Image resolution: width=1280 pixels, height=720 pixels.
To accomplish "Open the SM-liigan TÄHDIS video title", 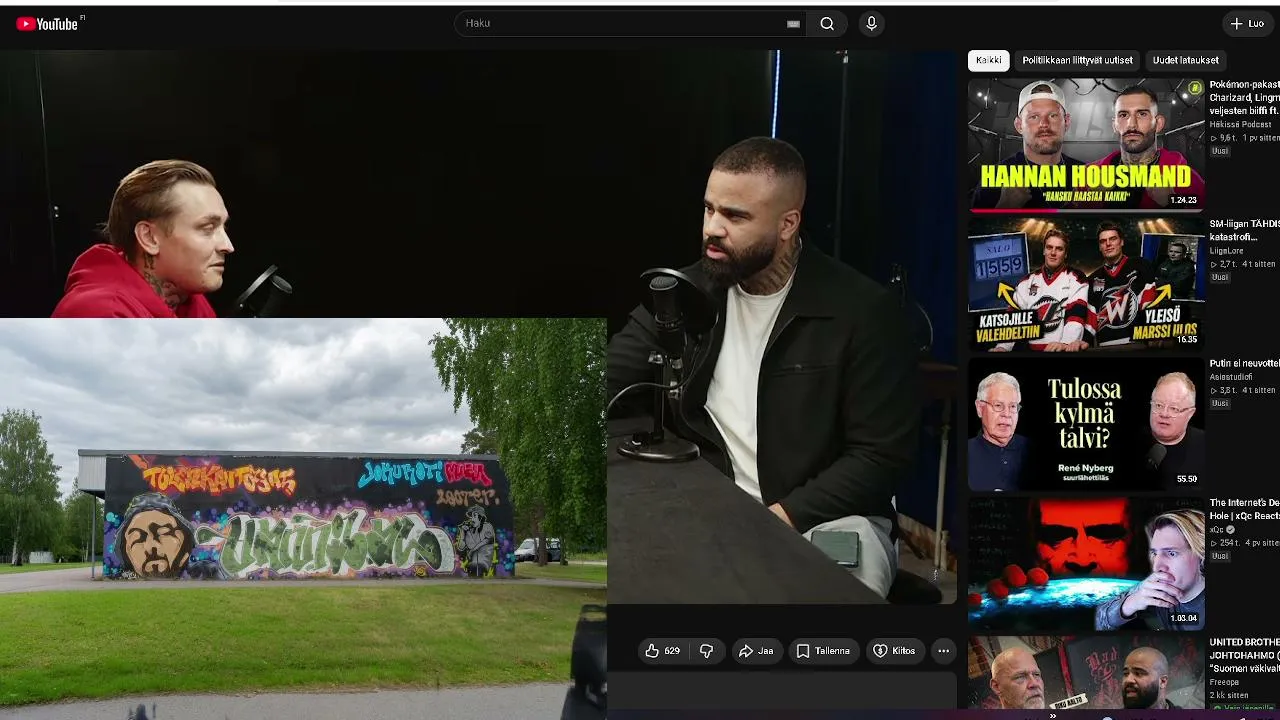I will [x=1244, y=230].
